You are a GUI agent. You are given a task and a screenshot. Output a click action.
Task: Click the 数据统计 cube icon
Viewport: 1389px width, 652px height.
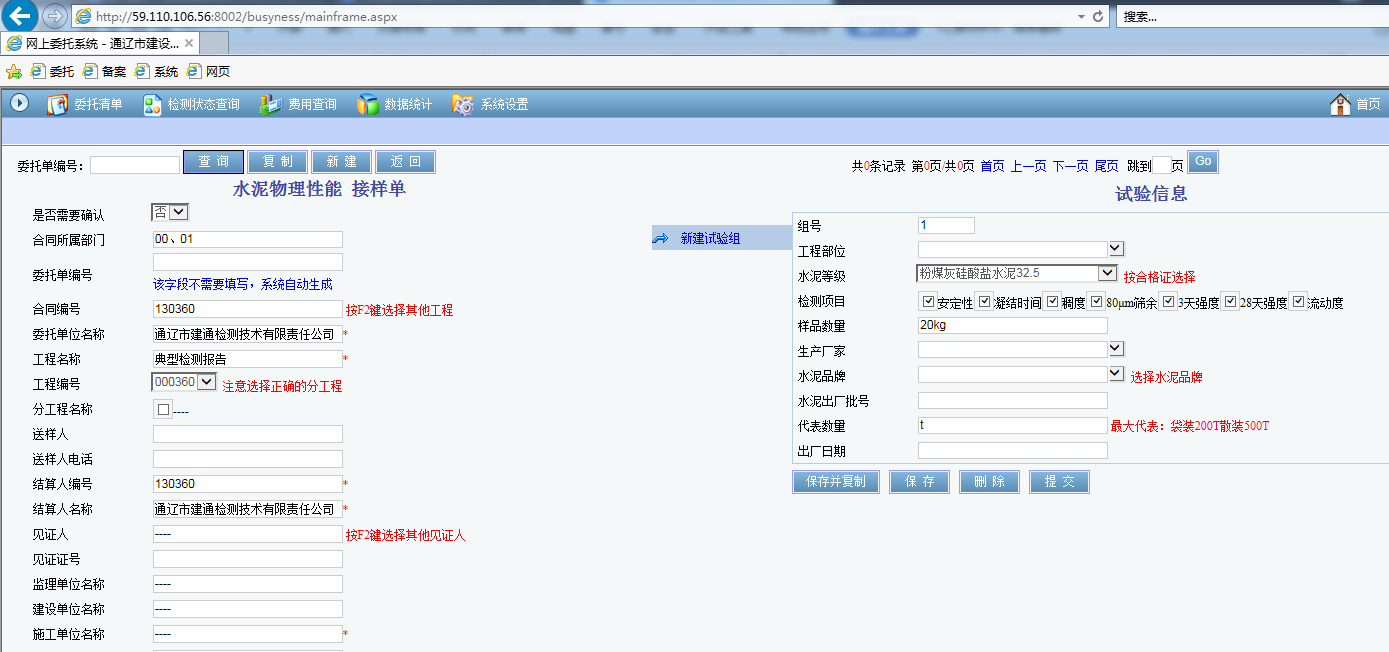tap(368, 104)
